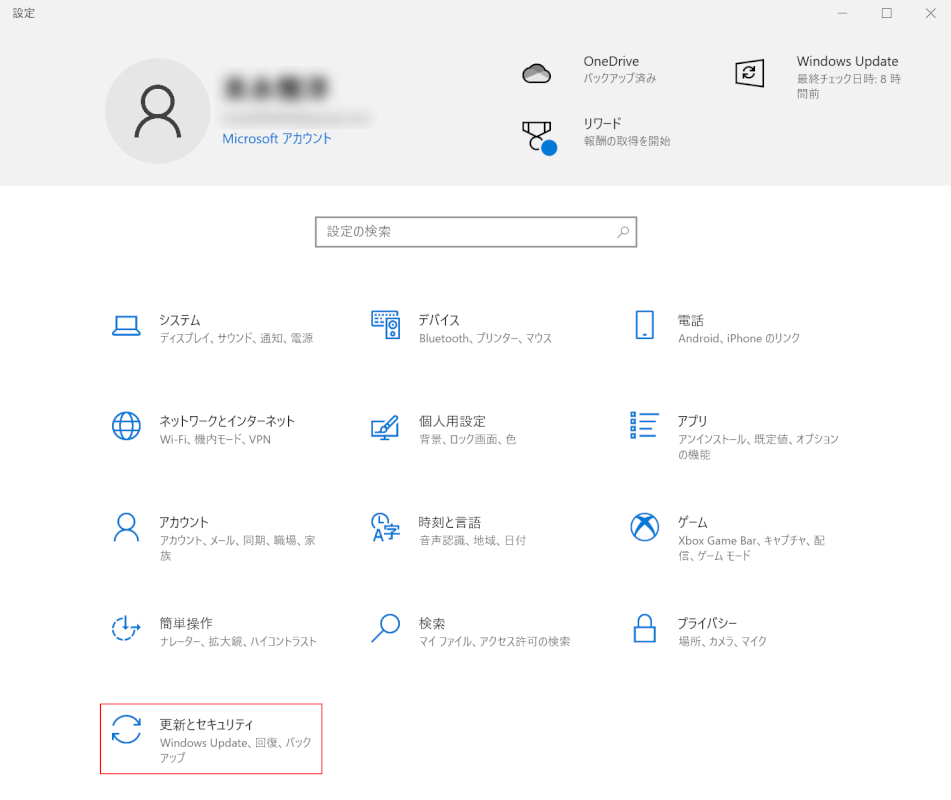Viewport: 951px width, 800px height.
Task: Select the 報酬の取得を開始 text
Action: click(x=627, y=141)
